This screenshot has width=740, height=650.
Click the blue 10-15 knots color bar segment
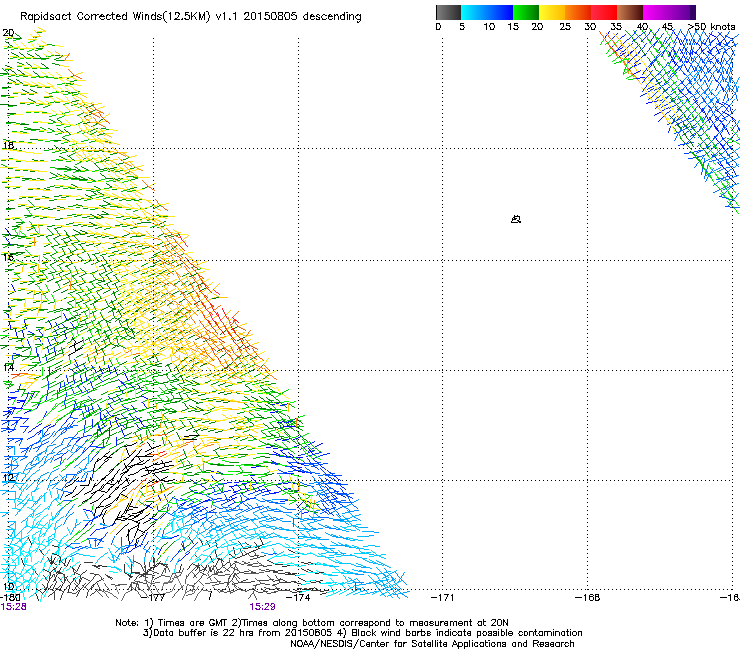pyautogui.click(x=500, y=12)
